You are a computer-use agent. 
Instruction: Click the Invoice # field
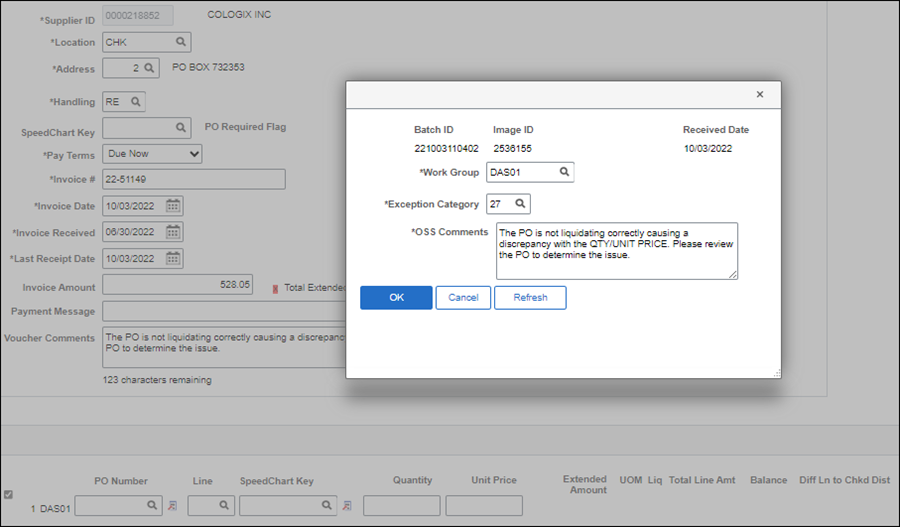click(194, 179)
